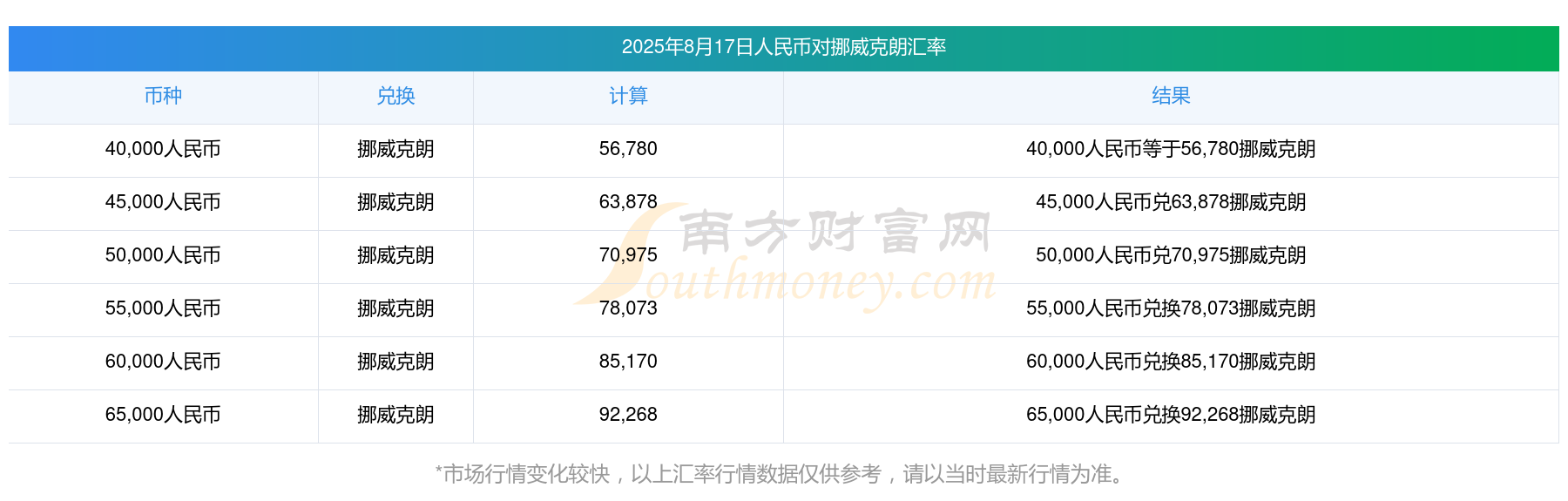
Task: Click the 结果 column header
Action: click(x=1171, y=96)
